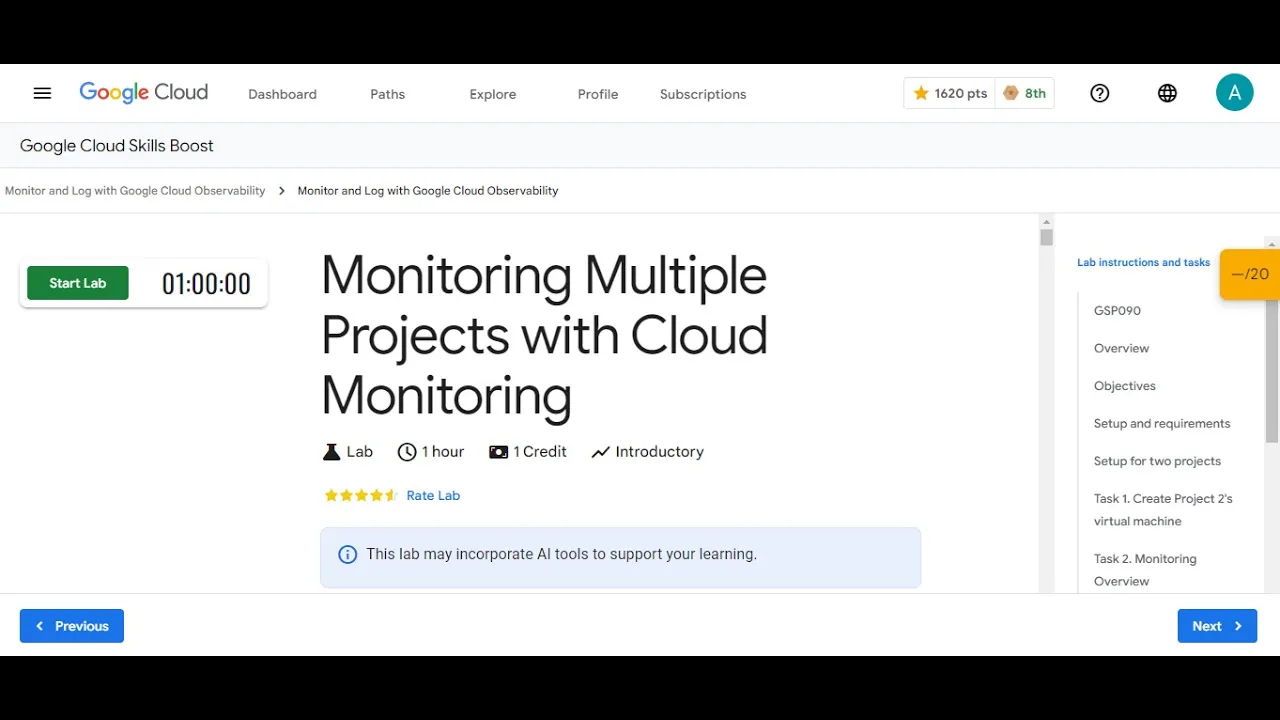1280x720 pixels.
Task: Open the hamburger navigation menu
Action: coord(42,93)
